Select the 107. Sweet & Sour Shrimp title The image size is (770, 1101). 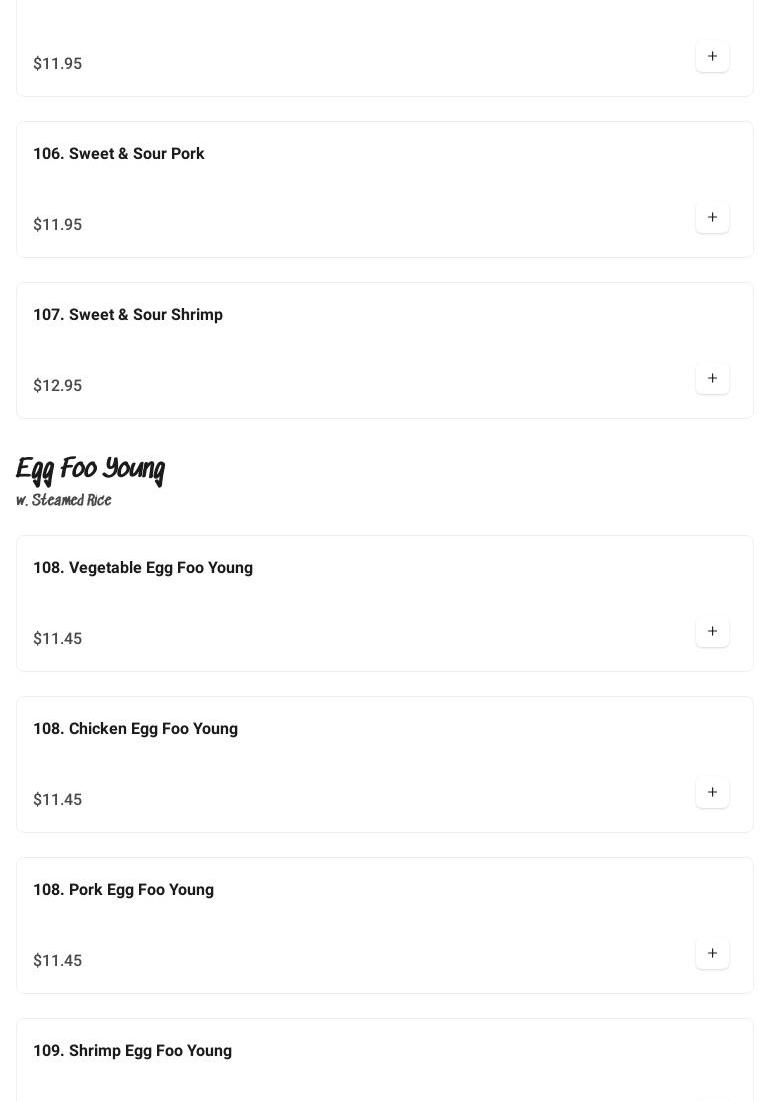[127, 315]
